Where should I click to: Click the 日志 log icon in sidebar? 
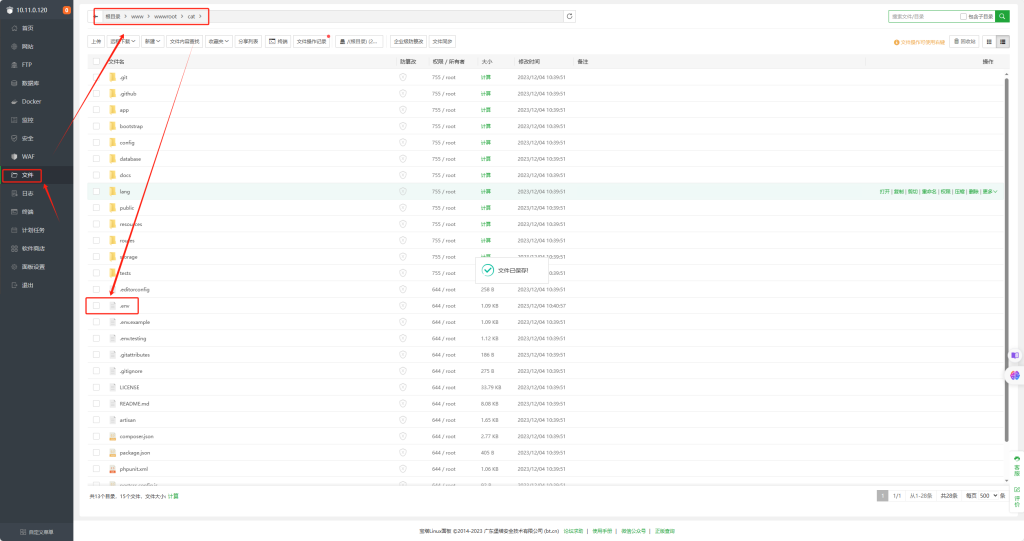click(x=14, y=193)
